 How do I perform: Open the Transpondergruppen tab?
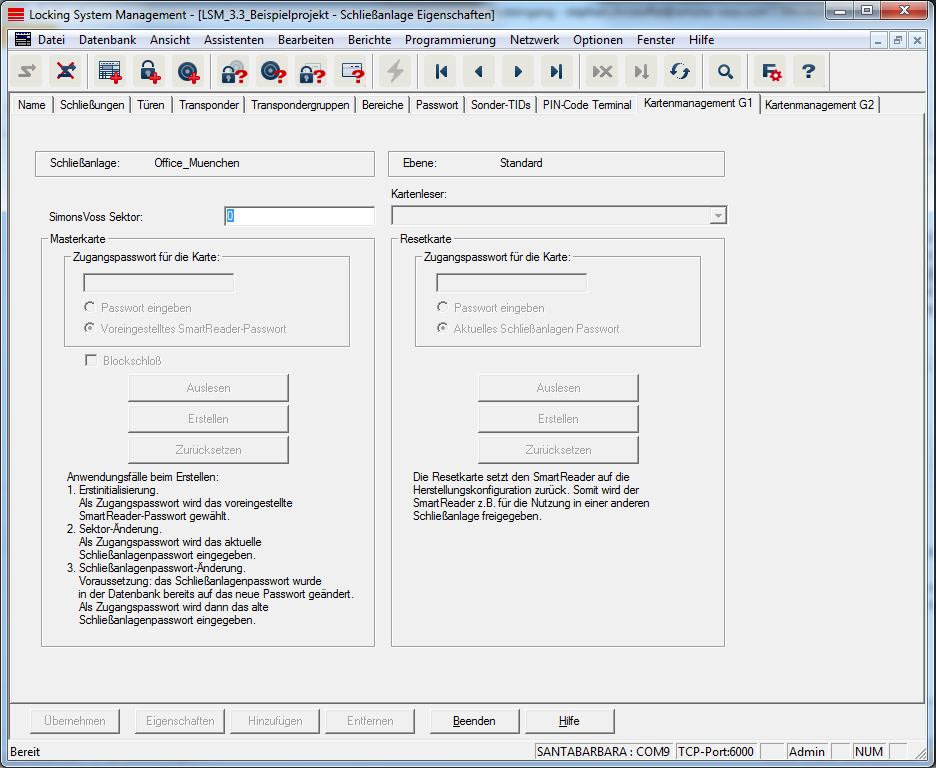click(x=300, y=105)
